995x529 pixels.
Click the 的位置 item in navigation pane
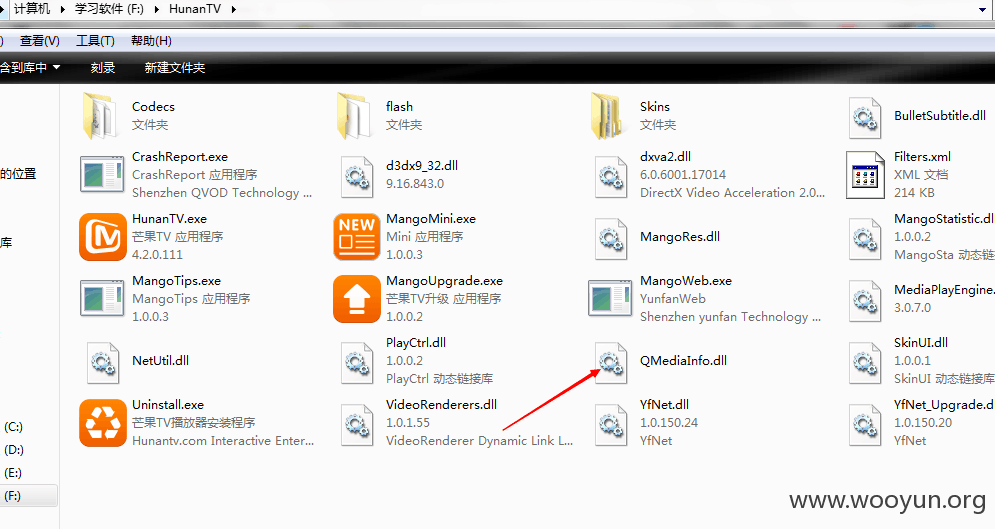click(x=18, y=174)
